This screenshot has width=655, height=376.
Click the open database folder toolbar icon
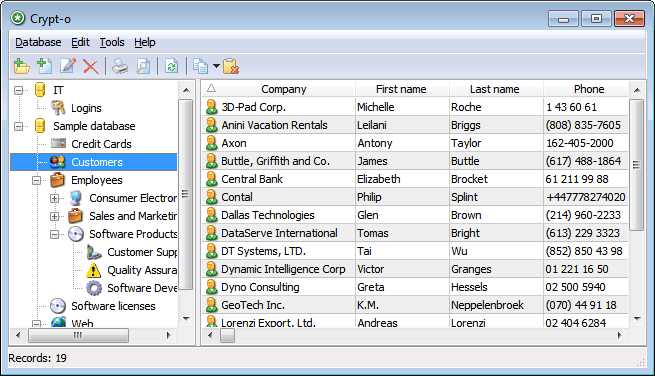[x=21, y=66]
